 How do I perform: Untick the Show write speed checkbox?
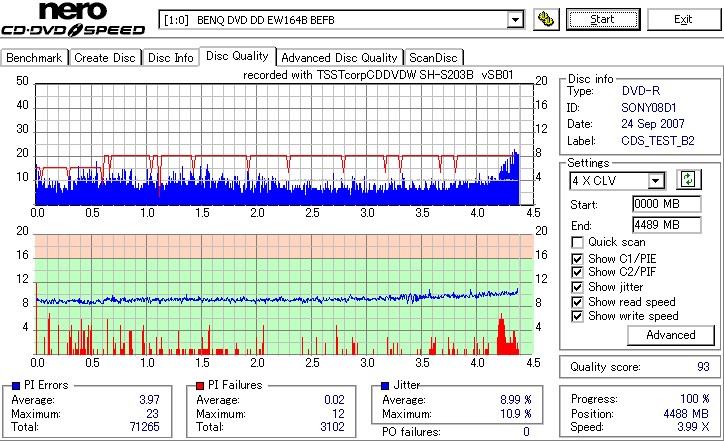pos(577,316)
